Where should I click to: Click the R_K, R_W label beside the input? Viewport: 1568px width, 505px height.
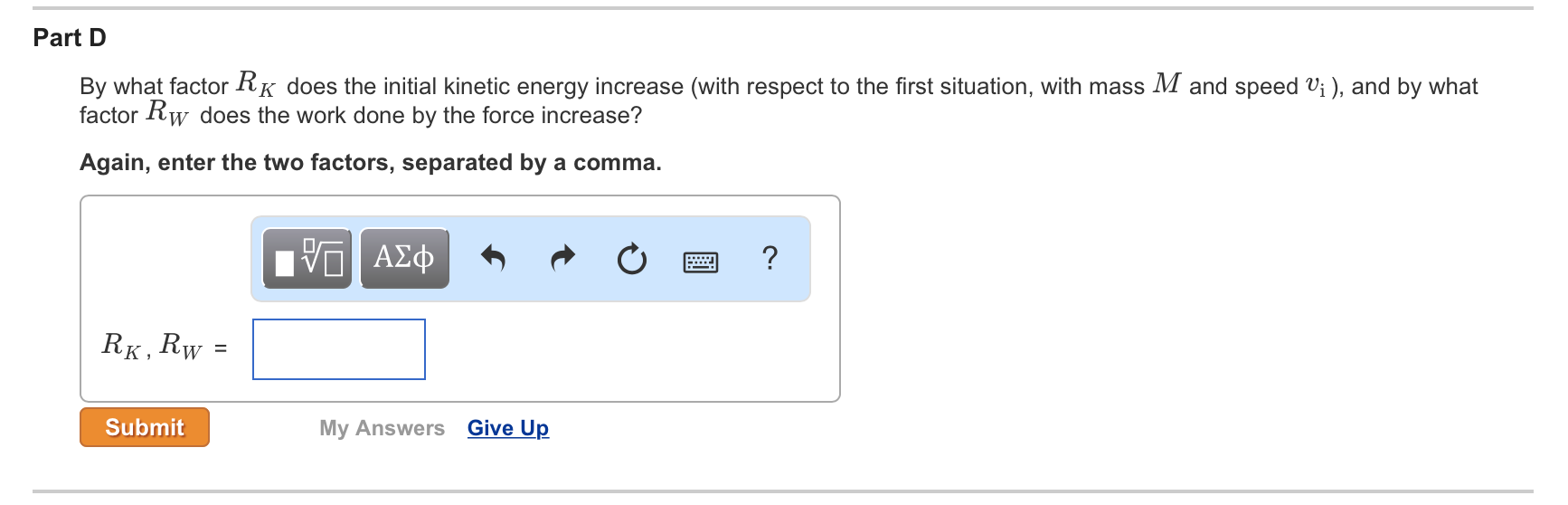point(152,347)
